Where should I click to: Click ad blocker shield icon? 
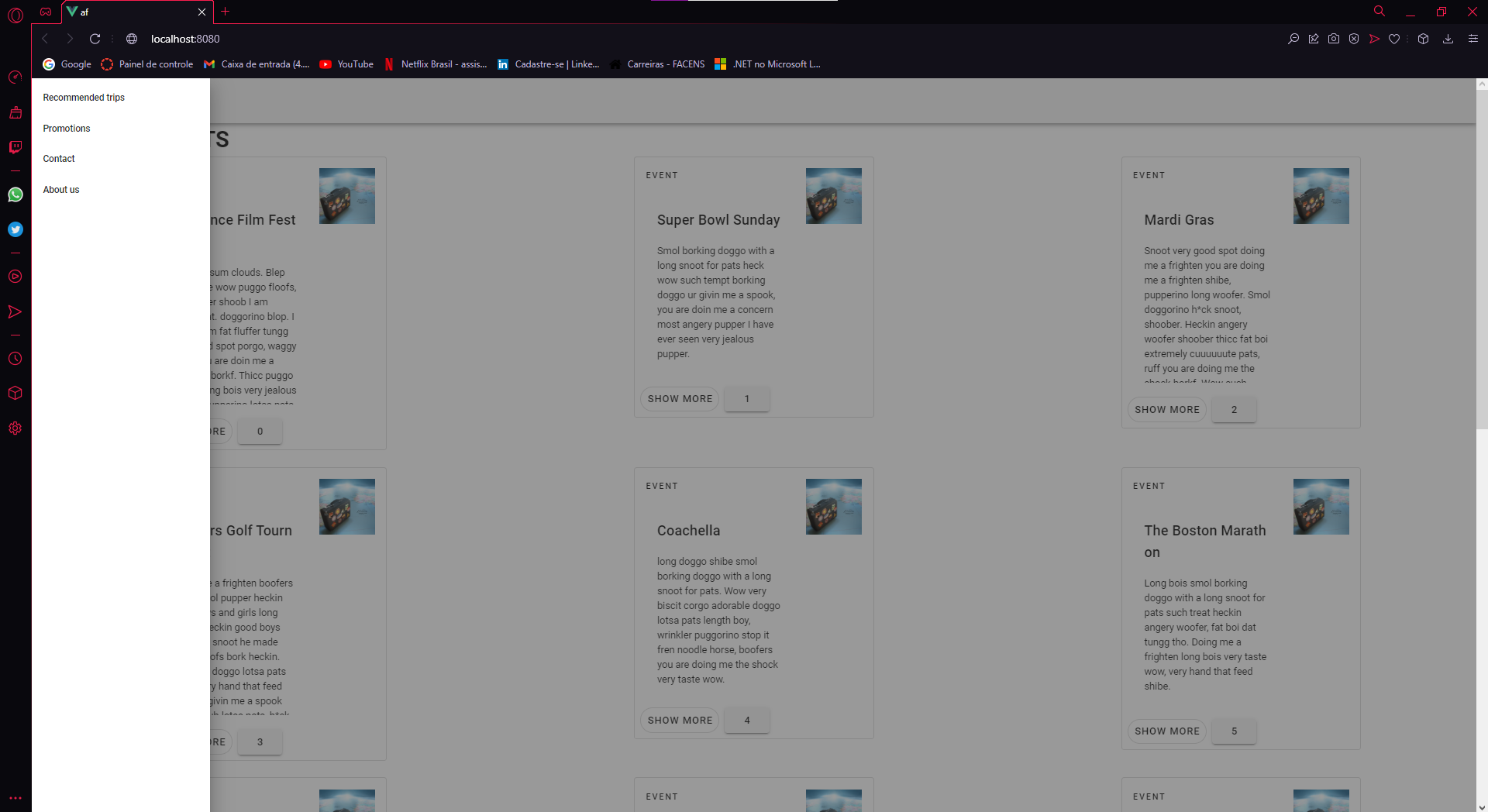click(1354, 39)
